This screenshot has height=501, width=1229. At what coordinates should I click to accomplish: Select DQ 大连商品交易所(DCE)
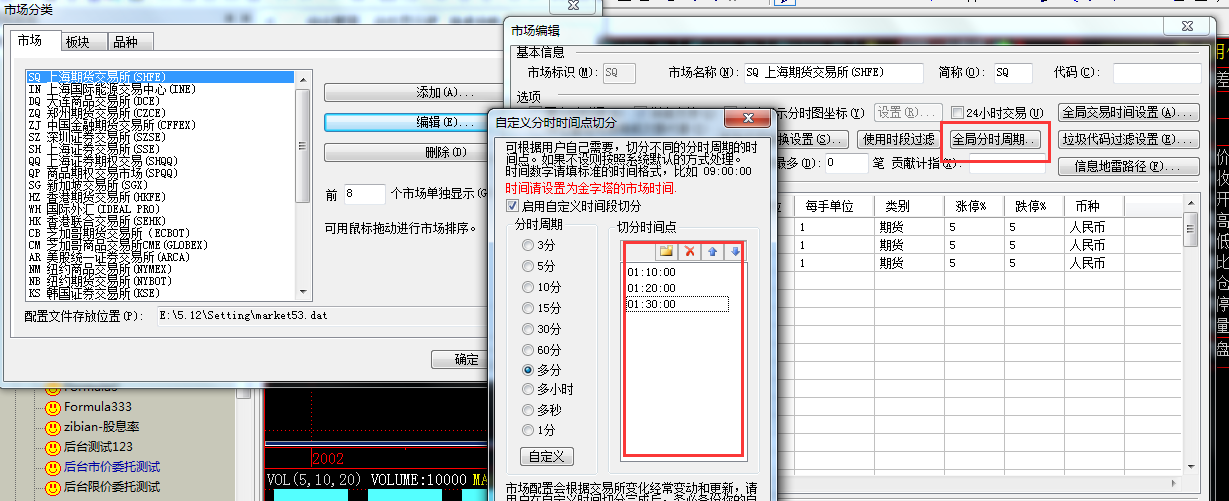pyautogui.click(x=160, y=101)
